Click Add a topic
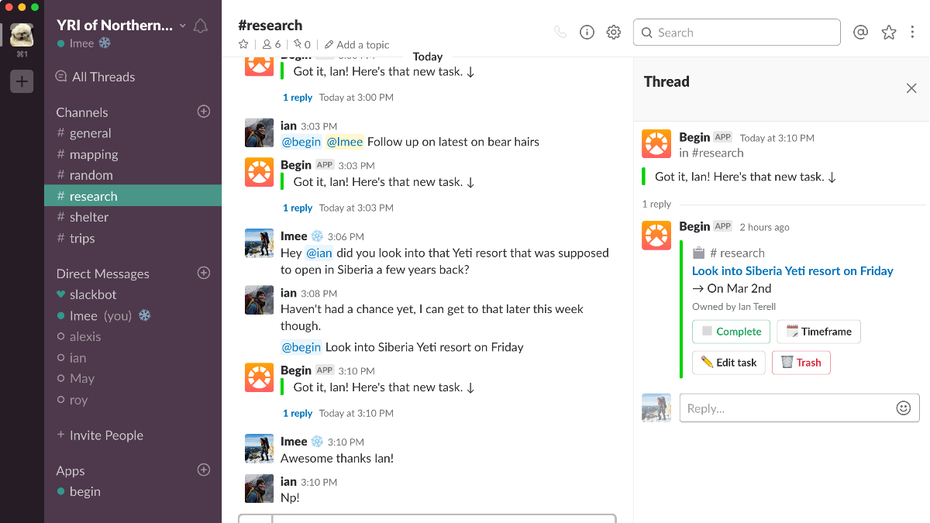Viewport: 930px width, 523px height. coord(356,44)
